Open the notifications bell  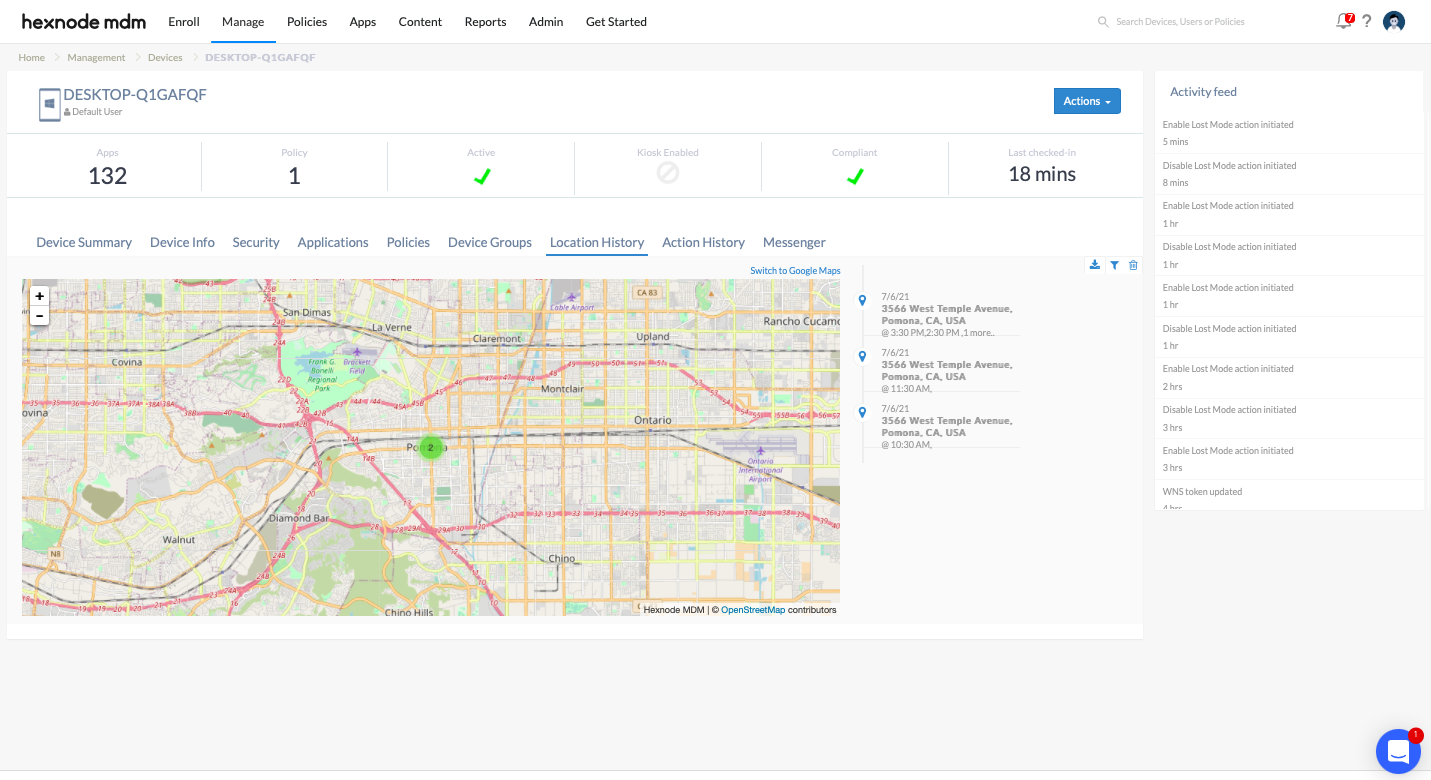click(1344, 21)
